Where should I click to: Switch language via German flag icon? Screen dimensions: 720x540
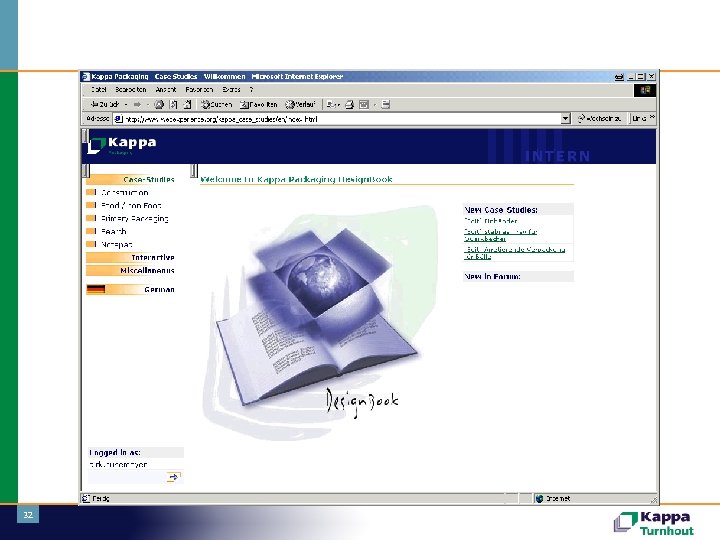[96, 289]
